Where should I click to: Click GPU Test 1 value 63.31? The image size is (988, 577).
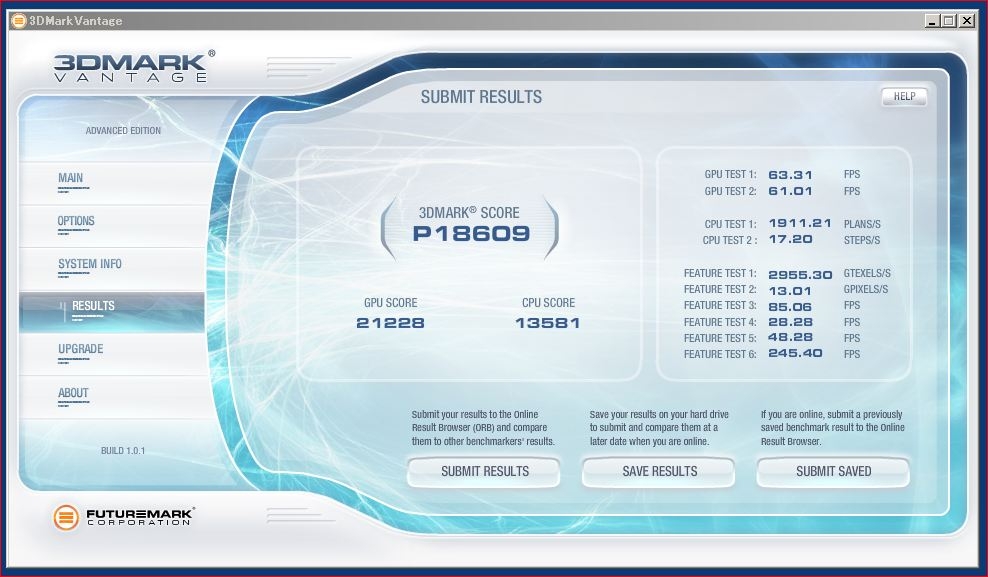790,175
